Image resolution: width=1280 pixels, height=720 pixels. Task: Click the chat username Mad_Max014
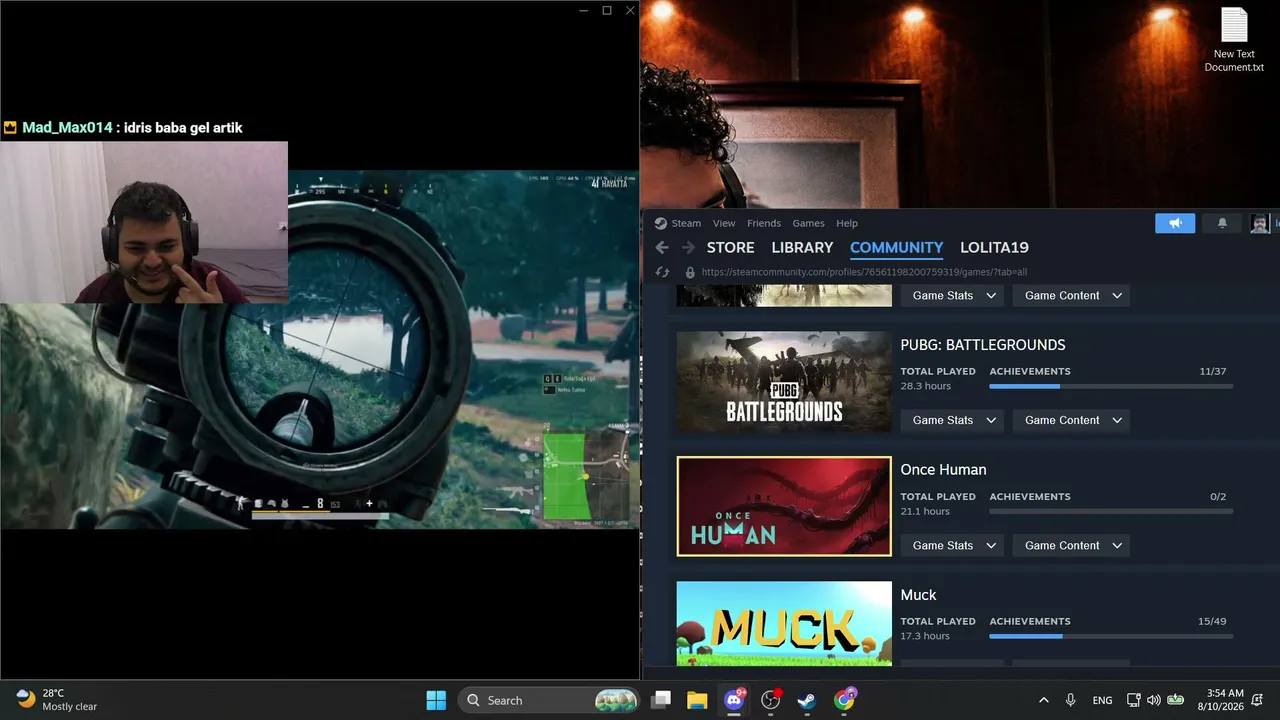[x=67, y=128]
